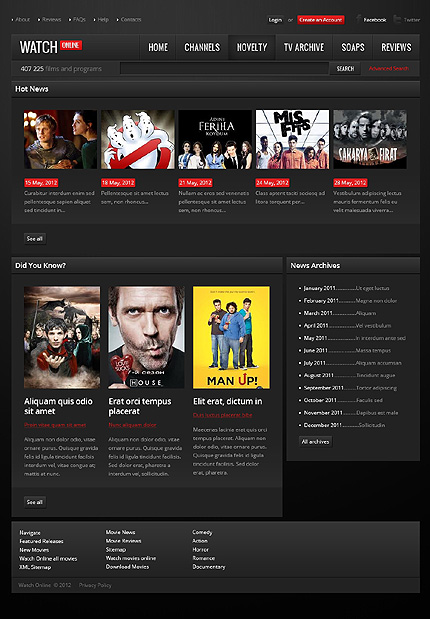The width and height of the screenshot is (430, 619).
Task: Open Advanced Search link
Action: [x=389, y=68]
